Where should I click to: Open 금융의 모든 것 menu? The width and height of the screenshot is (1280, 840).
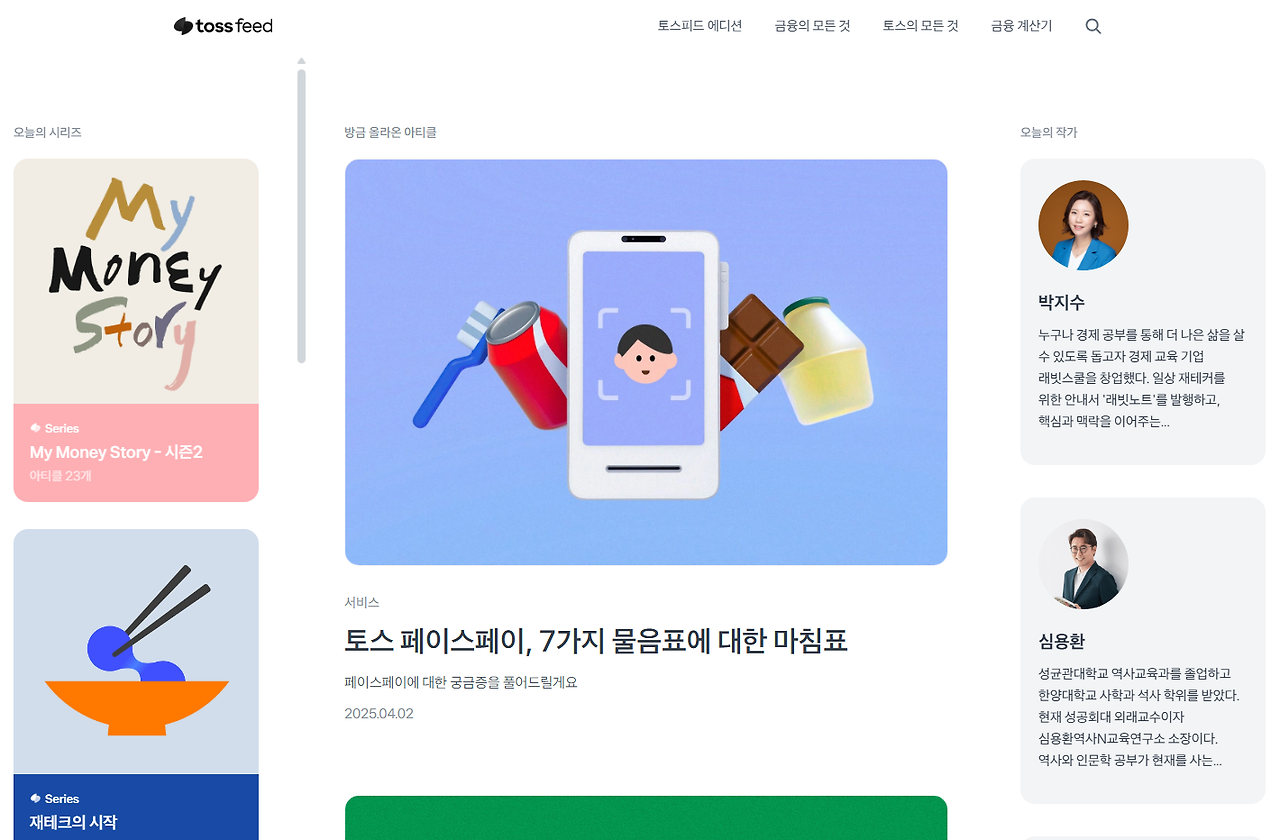(812, 26)
